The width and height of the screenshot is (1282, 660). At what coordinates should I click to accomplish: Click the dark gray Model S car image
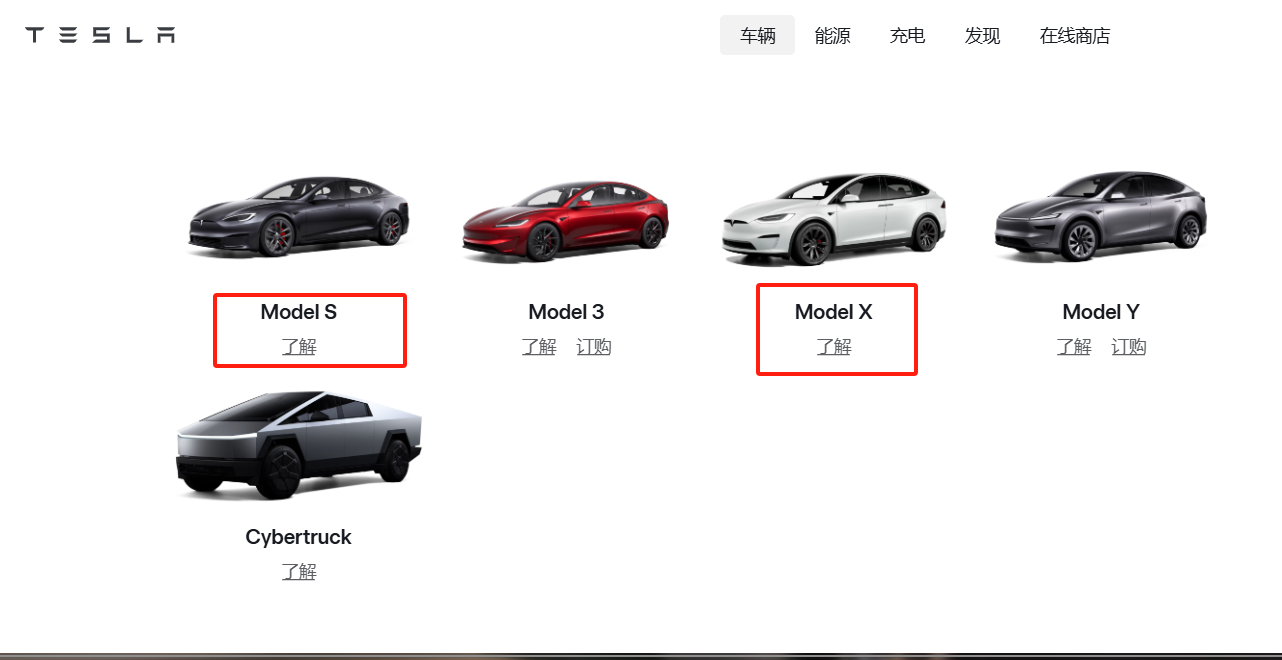pyautogui.click(x=298, y=217)
